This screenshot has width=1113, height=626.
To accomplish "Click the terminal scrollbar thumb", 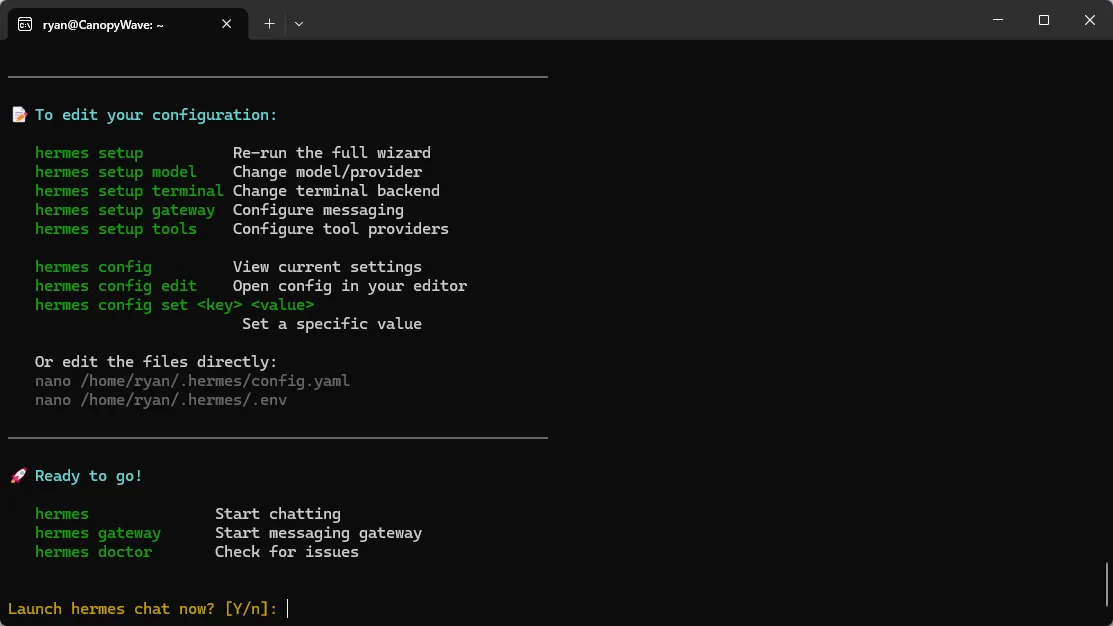I will [x=1107, y=584].
